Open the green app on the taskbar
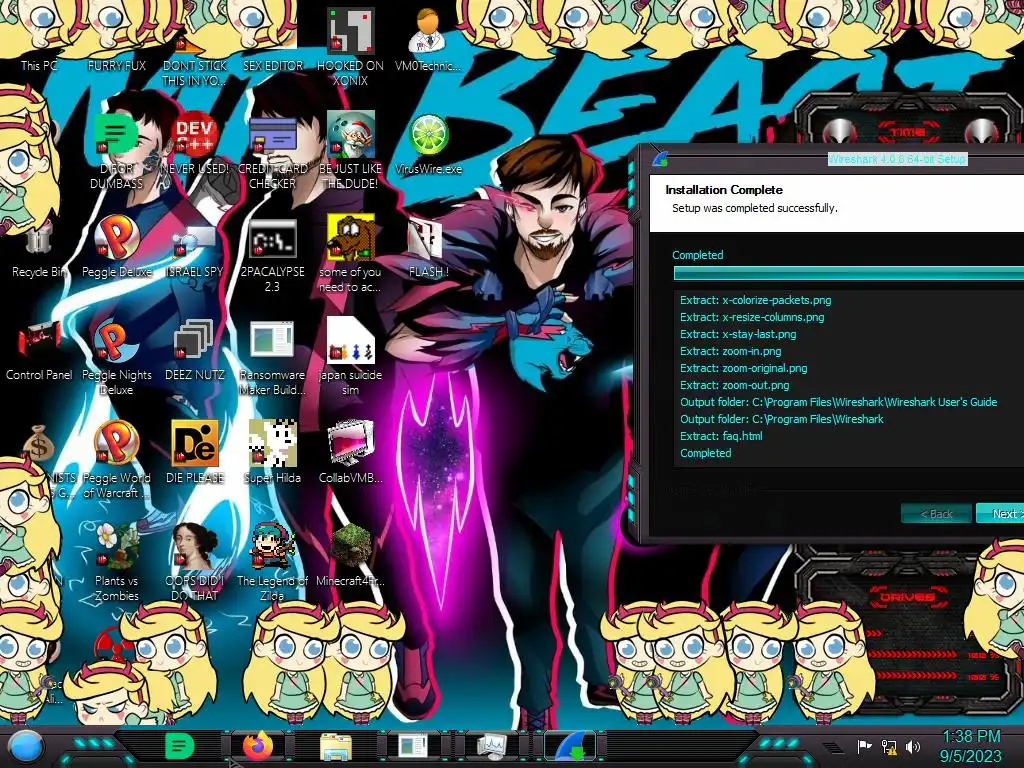Viewport: 1024px width, 768px height. [x=178, y=746]
